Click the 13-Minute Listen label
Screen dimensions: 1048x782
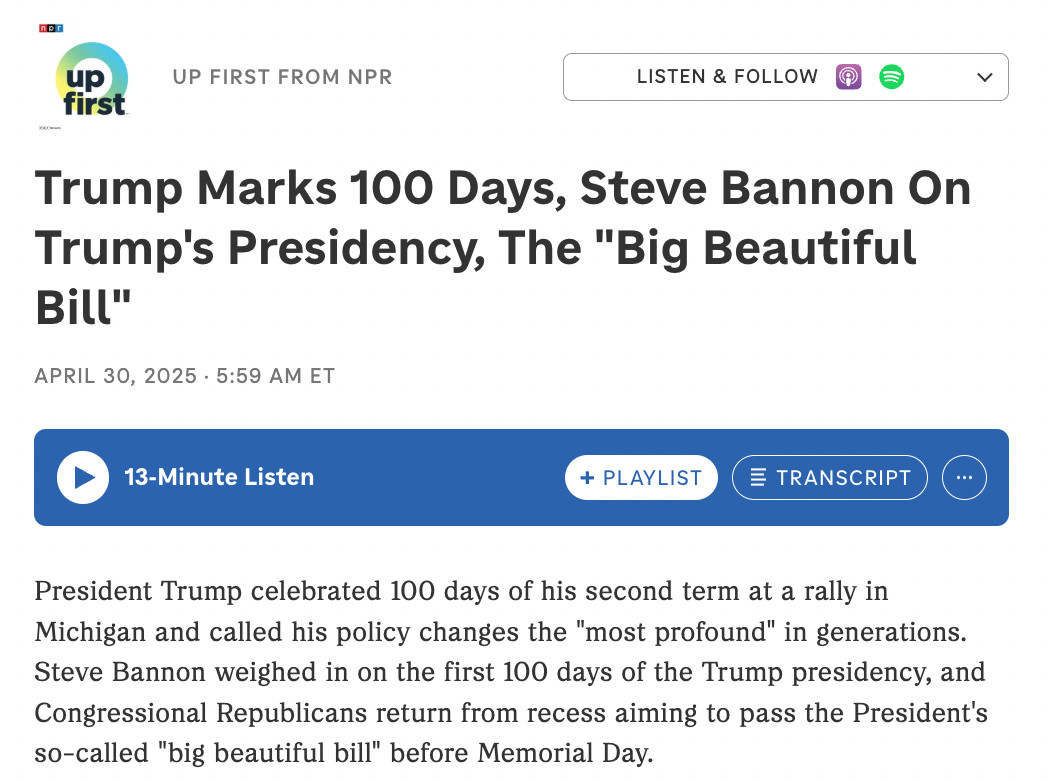pos(219,477)
